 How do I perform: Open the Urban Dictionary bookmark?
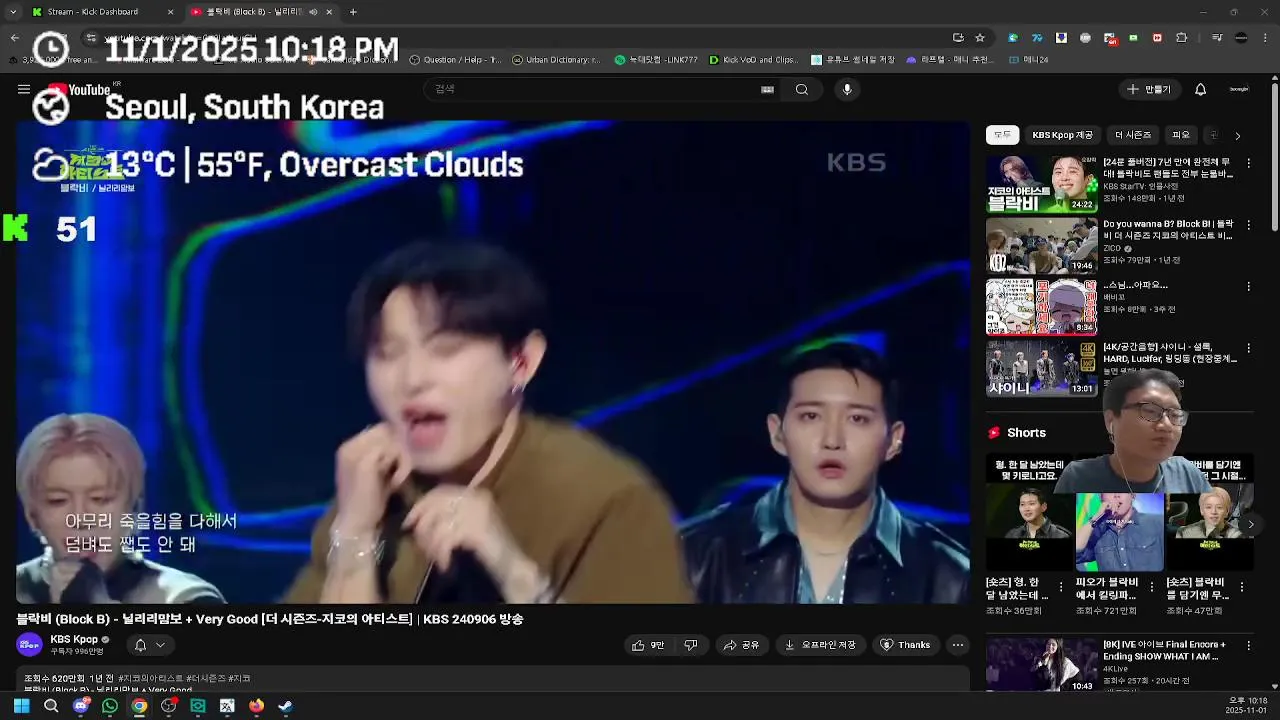(556, 60)
